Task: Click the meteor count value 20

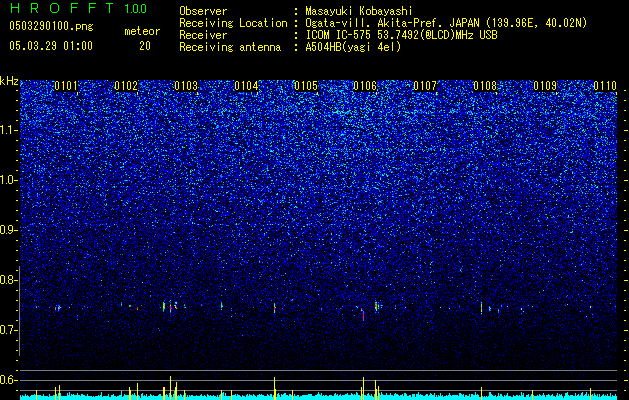Action: point(145,46)
